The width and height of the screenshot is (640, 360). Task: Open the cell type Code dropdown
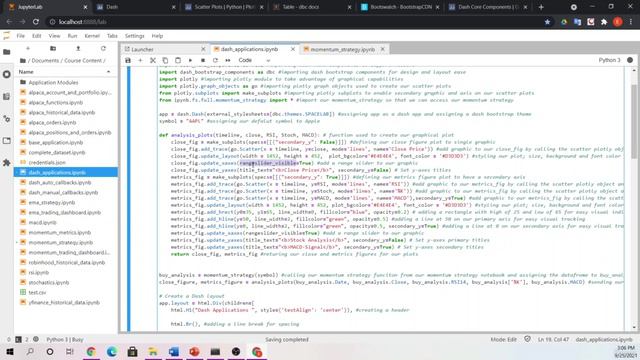coord(254,60)
